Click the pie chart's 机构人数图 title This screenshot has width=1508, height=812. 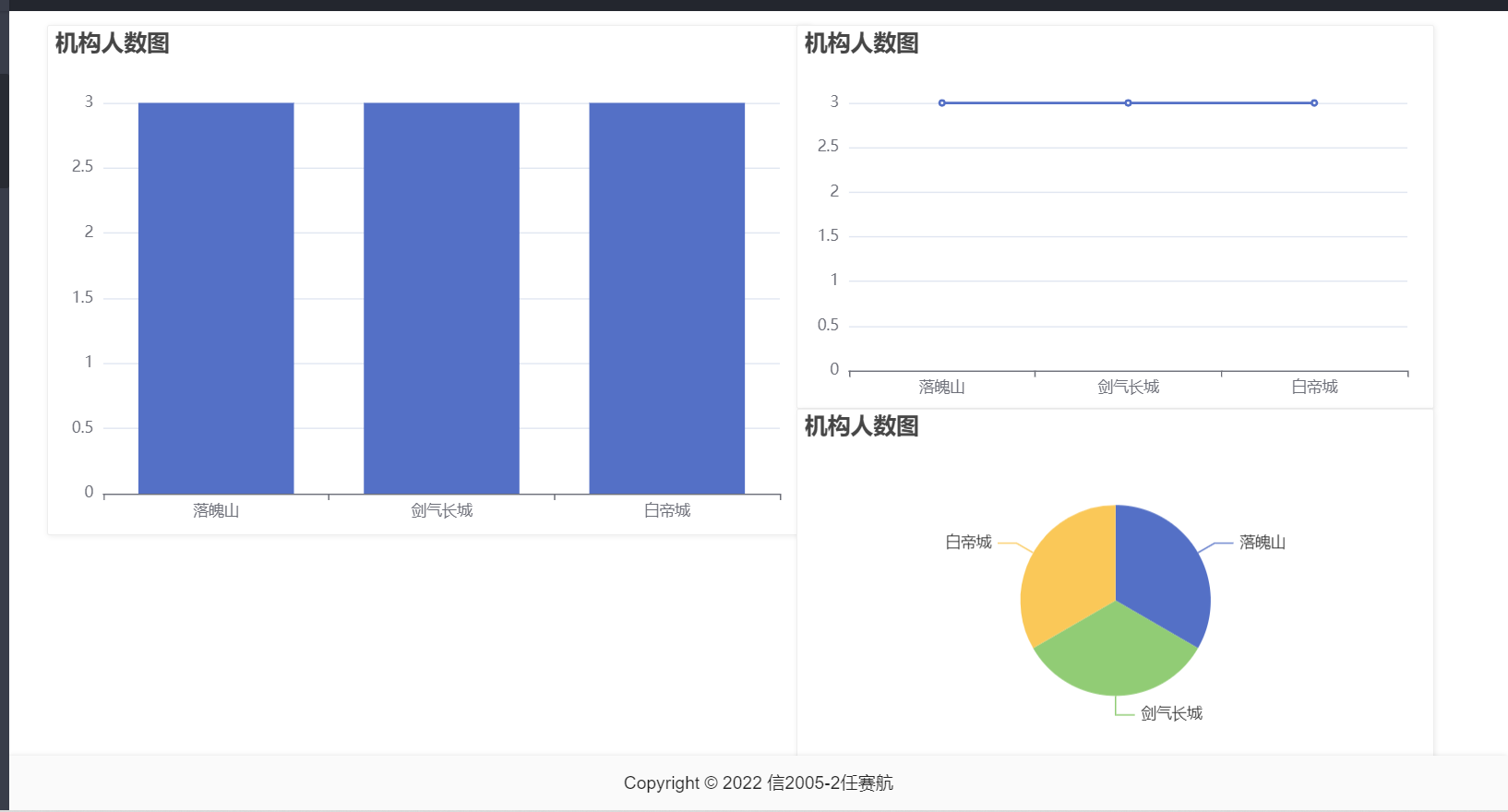tap(862, 426)
